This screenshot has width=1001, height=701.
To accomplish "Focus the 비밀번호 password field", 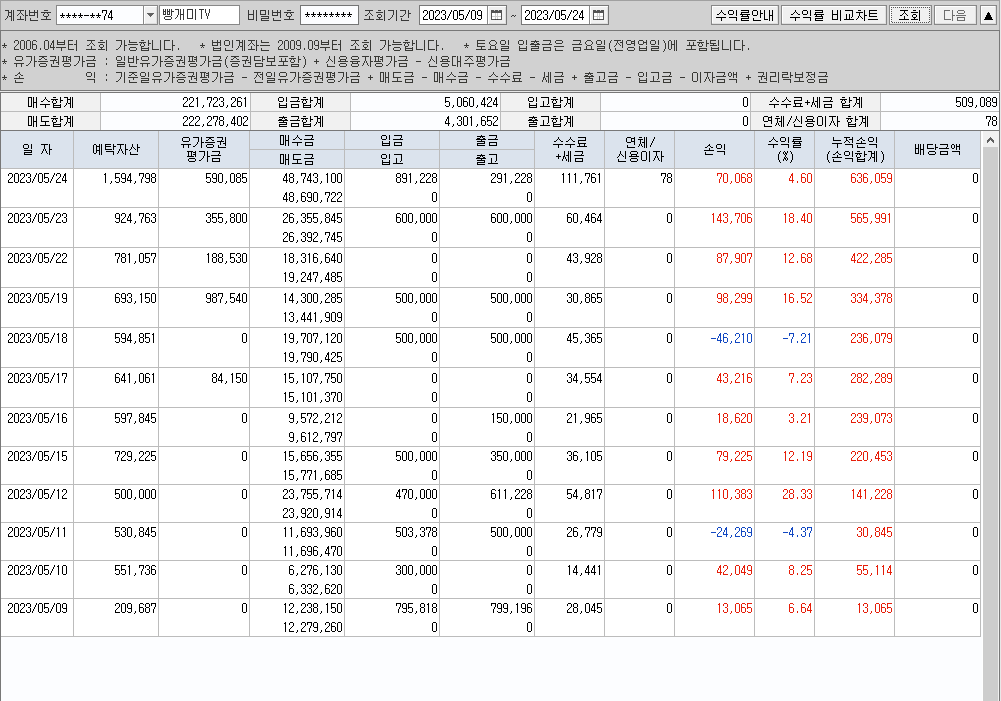I will tap(329, 15).
